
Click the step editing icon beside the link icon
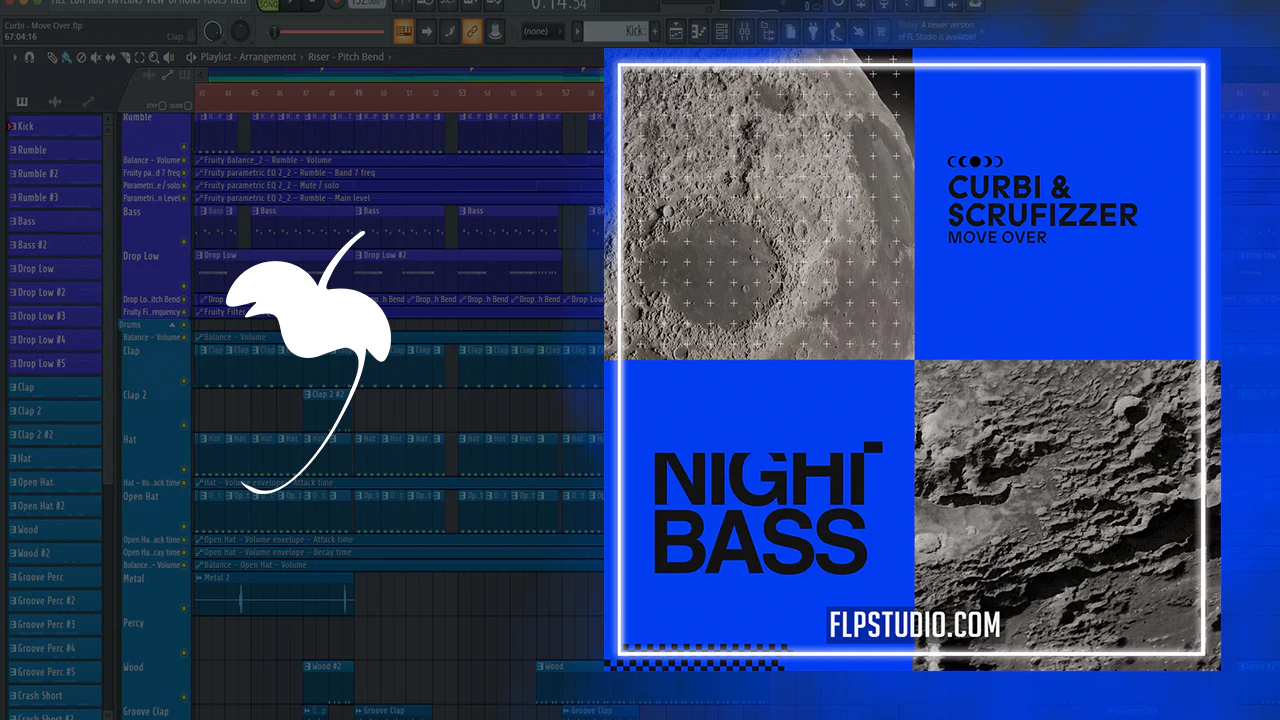pyautogui.click(x=449, y=31)
